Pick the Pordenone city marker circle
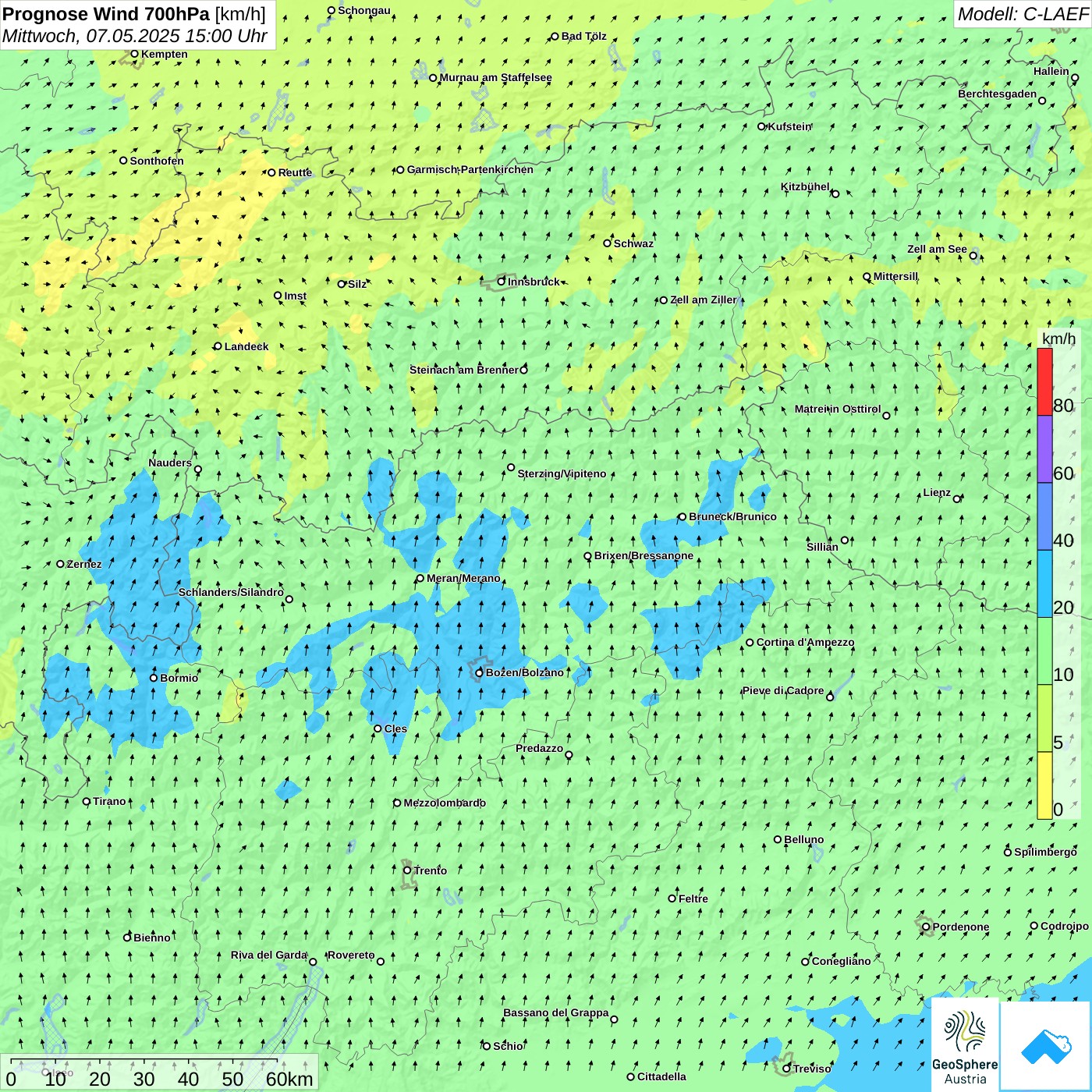This screenshot has height=1092, width=1092. [x=926, y=927]
